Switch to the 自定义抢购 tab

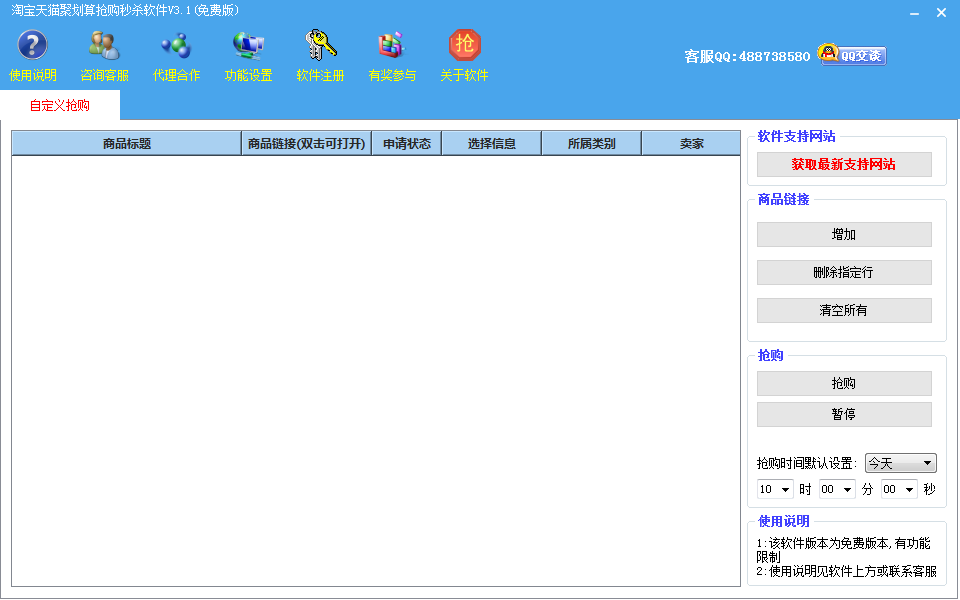[60, 105]
